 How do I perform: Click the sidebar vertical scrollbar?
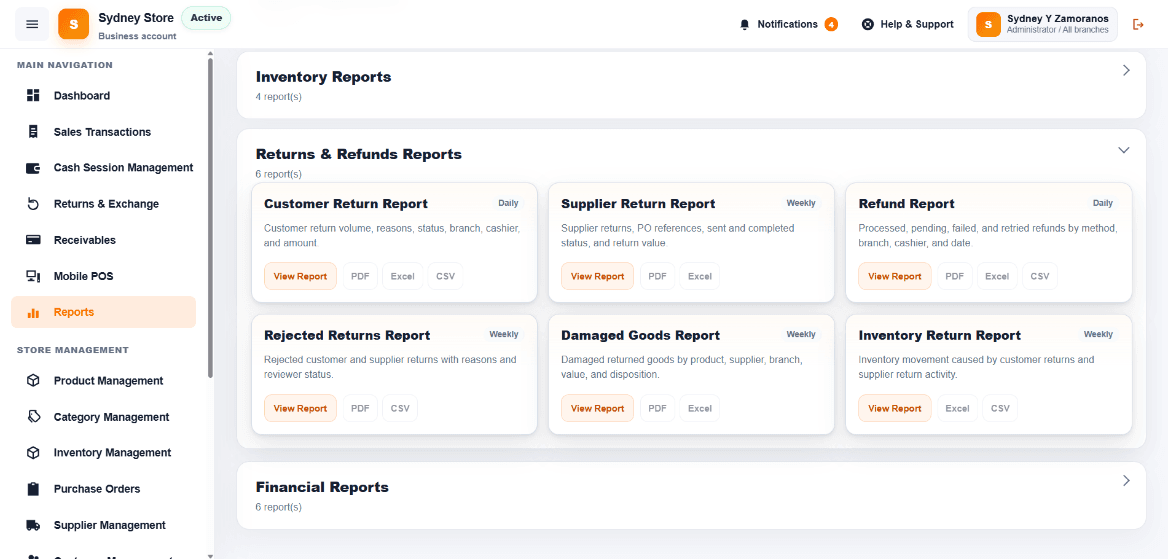coord(210,216)
